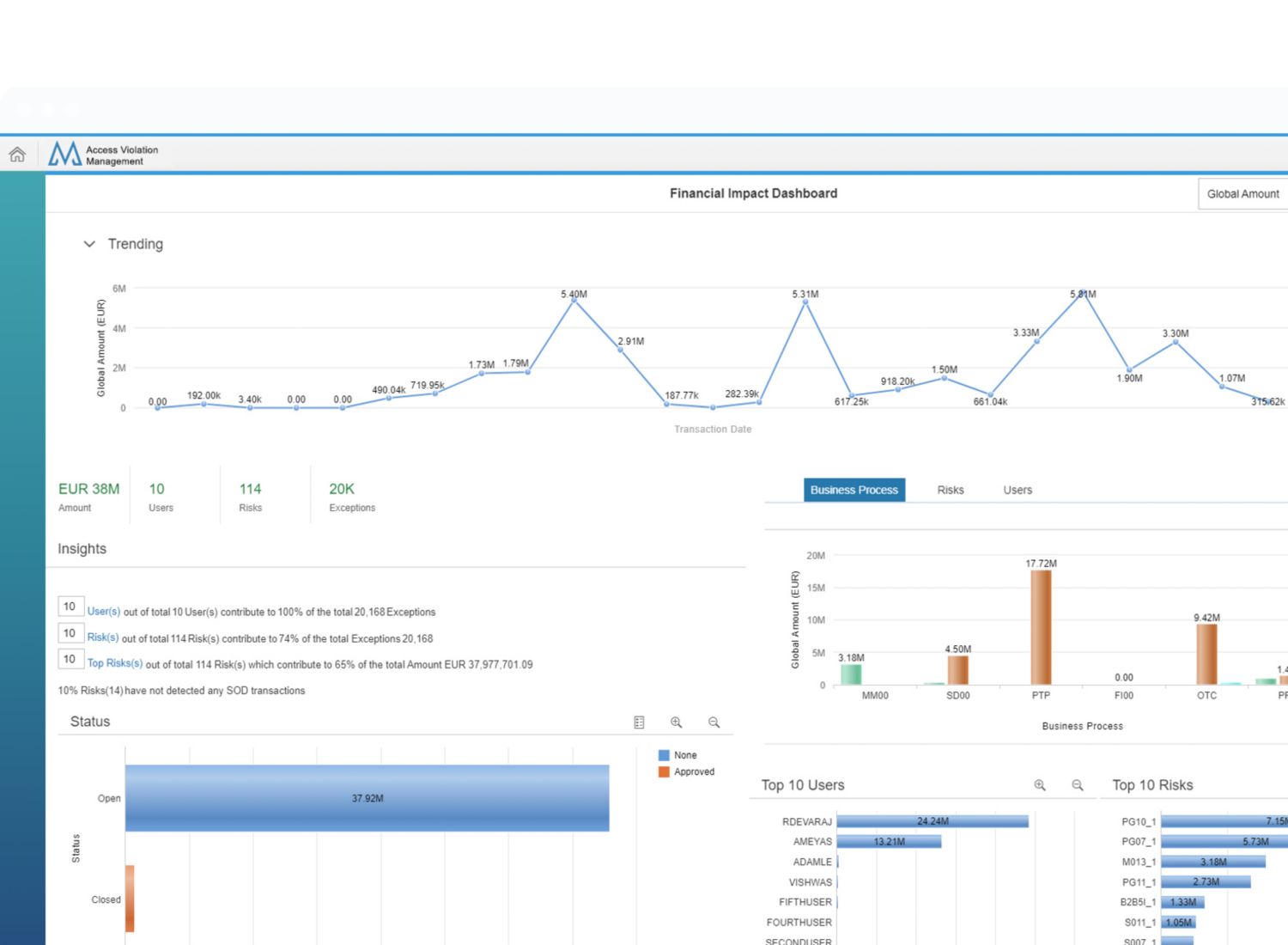Click the RDEVARAJ bar in Top 10 Users
This screenshot has width=1288, height=945.
[x=933, y=821]
